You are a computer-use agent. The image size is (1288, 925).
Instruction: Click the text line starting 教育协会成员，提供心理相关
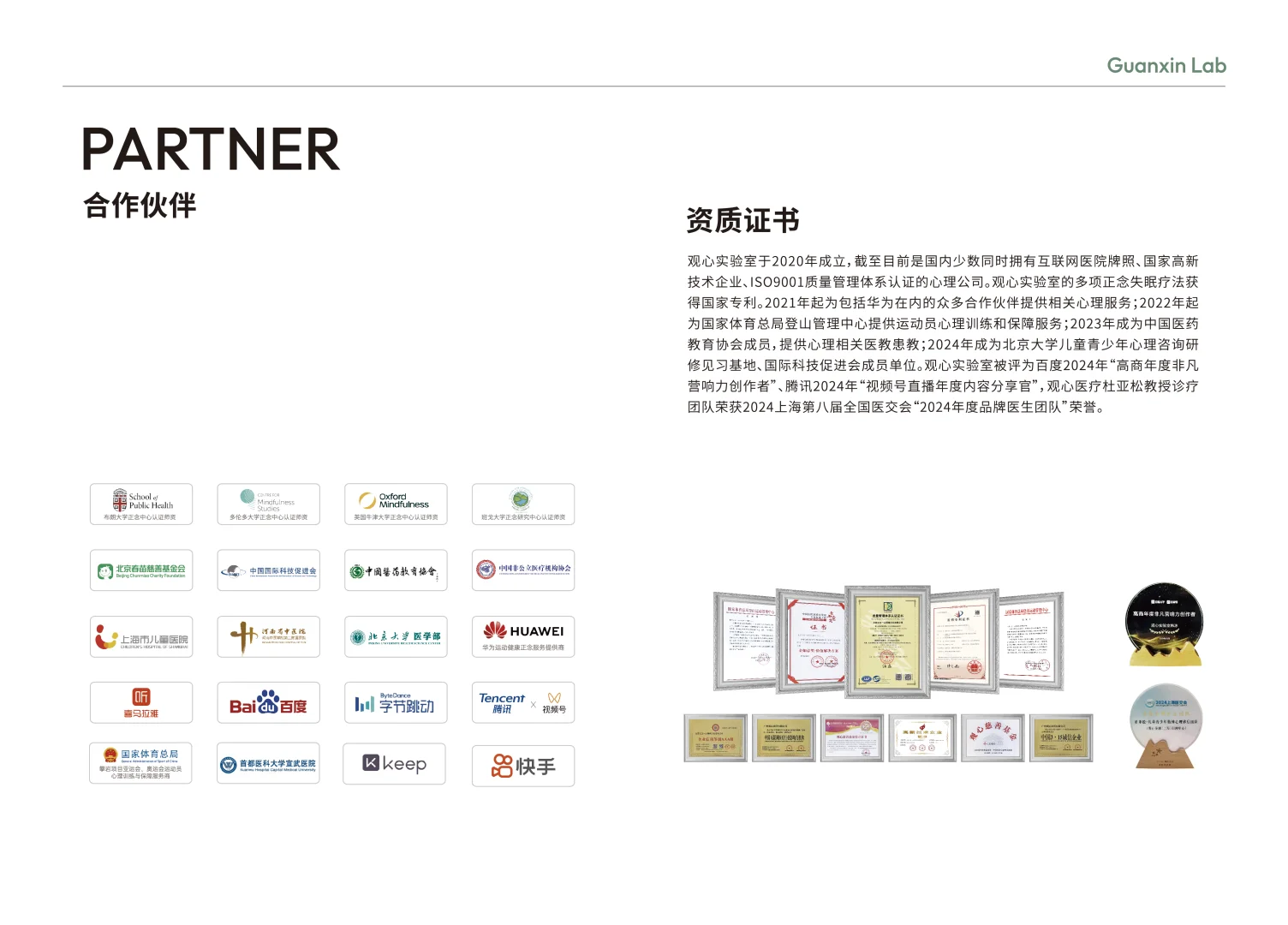(943, 344)
